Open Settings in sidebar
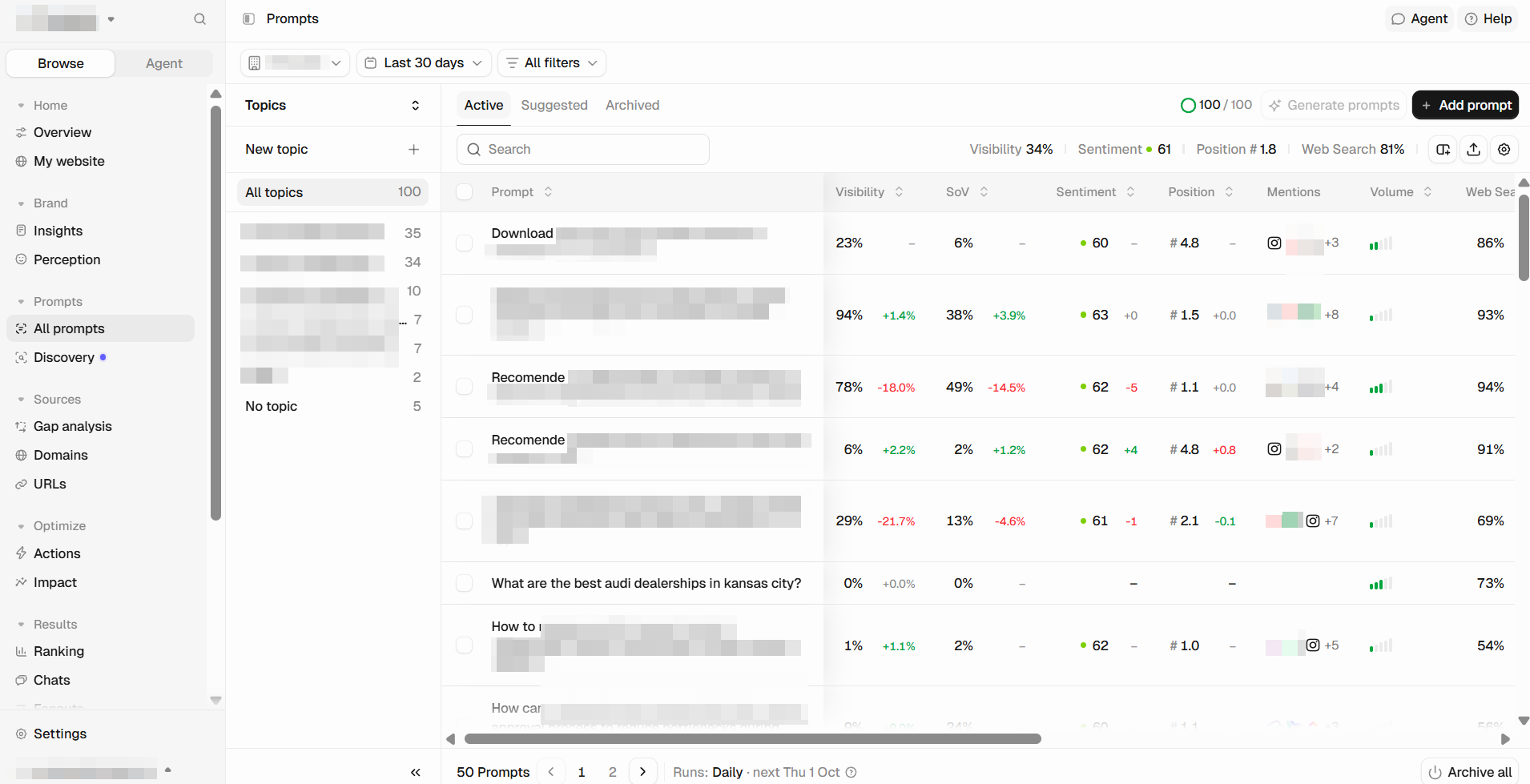The image size is (1530, 784). click(x=60, y=734)
